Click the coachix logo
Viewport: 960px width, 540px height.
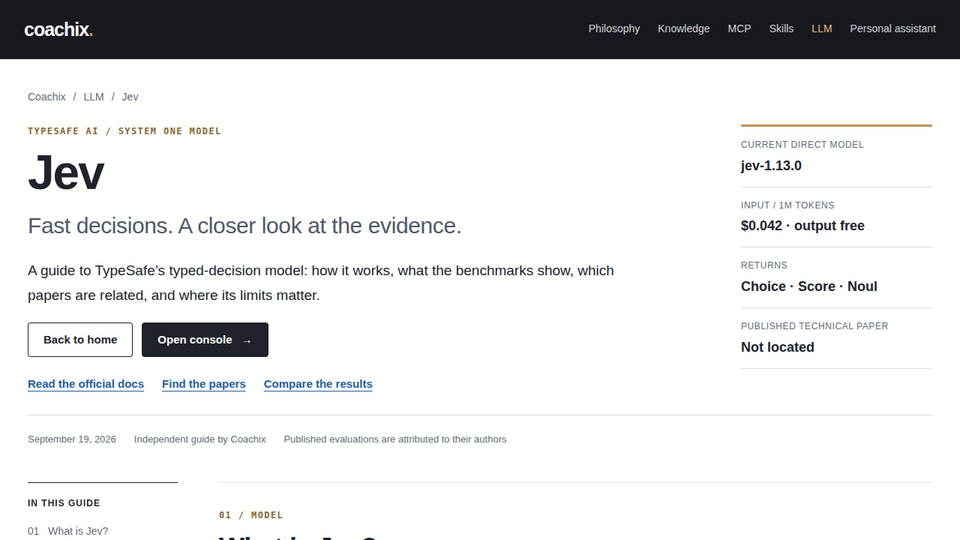click(58, 29)
